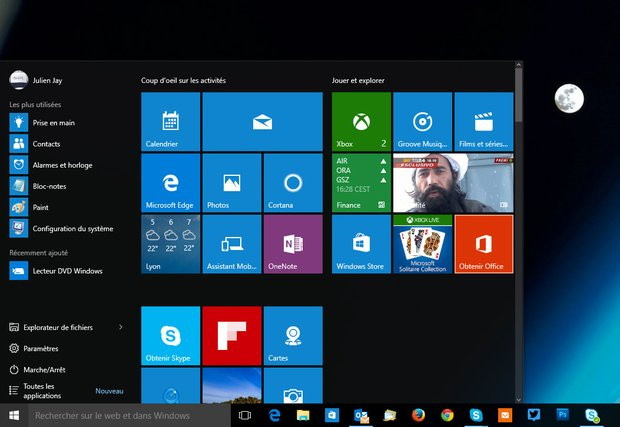Open Twitter from the taskbar
This screenshot has height=427, width=620.
(534, 416)
